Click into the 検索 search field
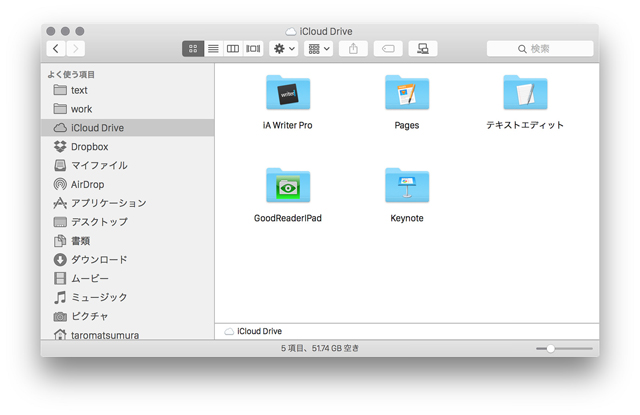This screenshot has height=415, width=640. pyautogui.click(x=540, y=49)
